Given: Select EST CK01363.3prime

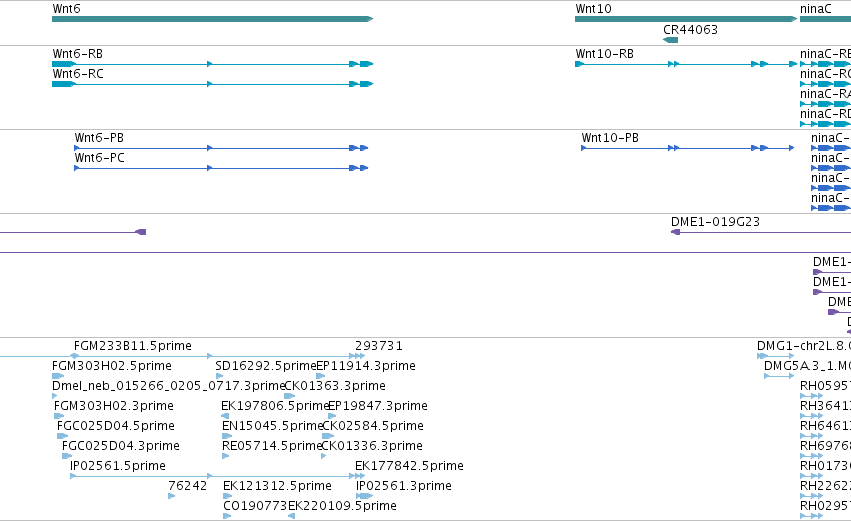Looking at the screenshot, I should (335, 386).
